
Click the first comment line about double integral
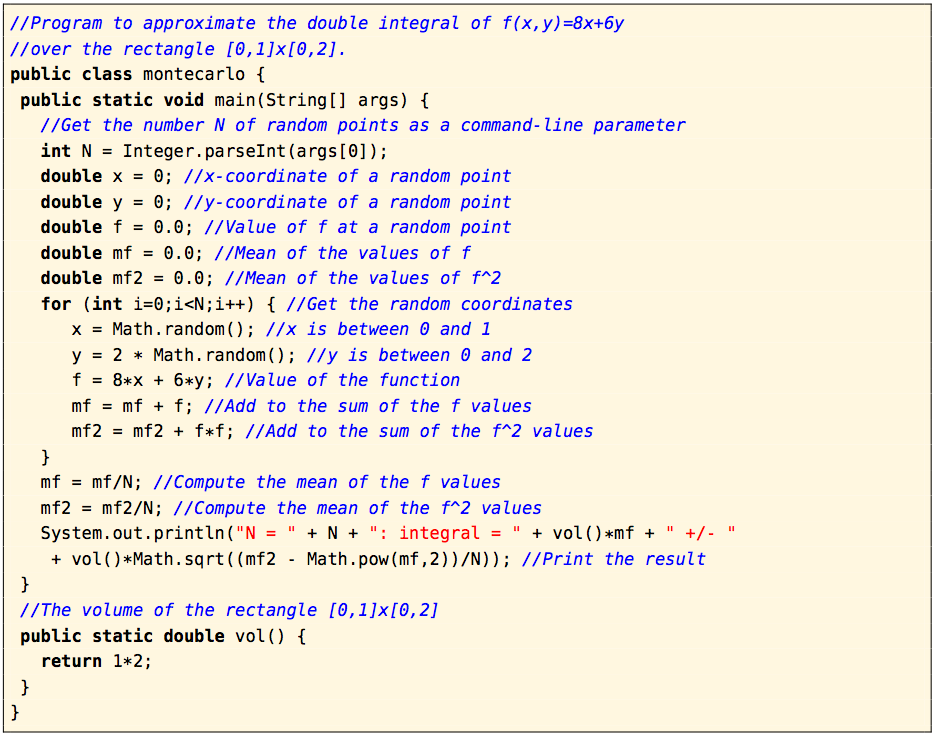click(x=316, y=23)
